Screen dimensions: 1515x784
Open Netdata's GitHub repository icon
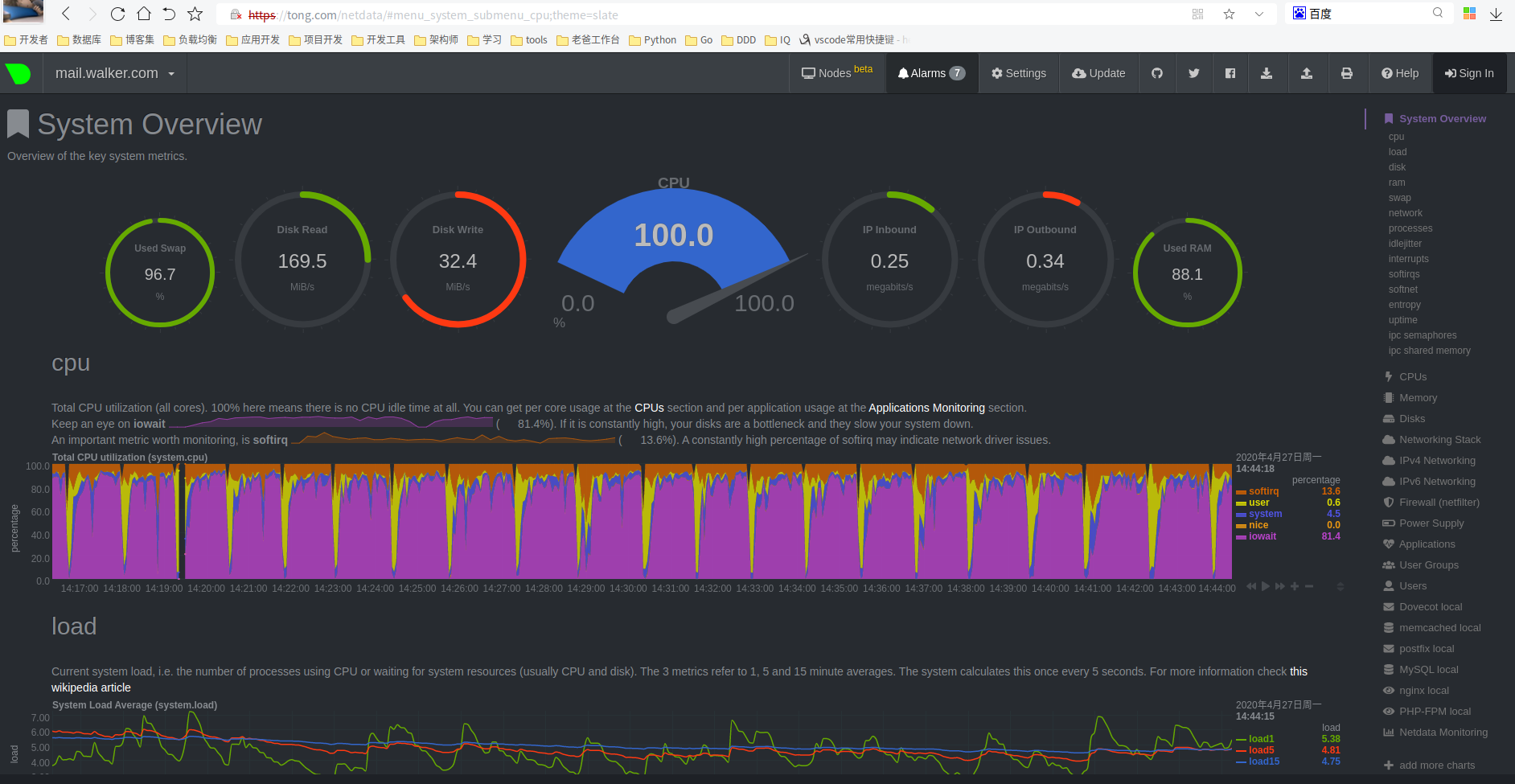pyautogui.click(x=1157, y=73)
